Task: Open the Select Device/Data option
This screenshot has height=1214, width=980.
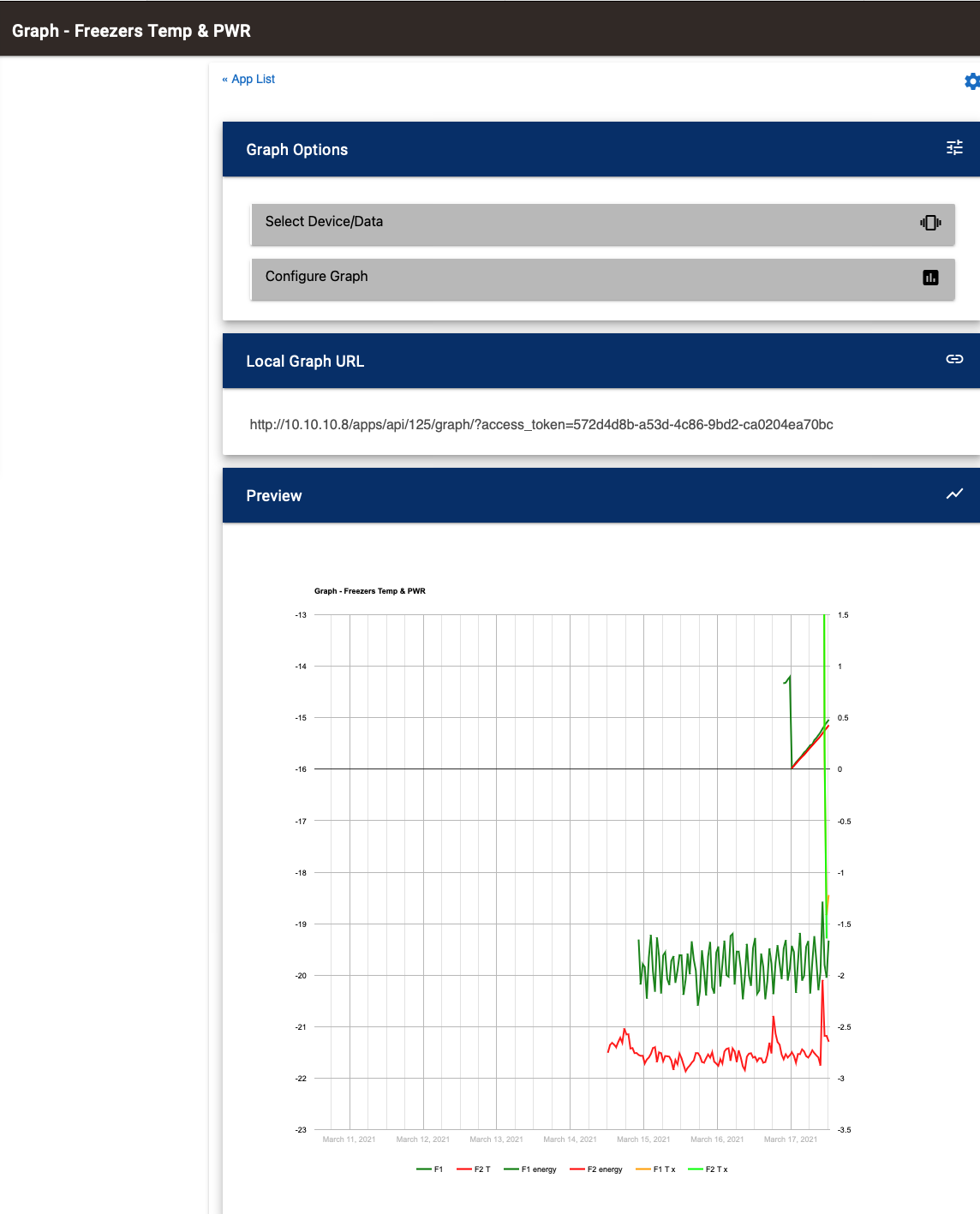Action: (324, 222)
